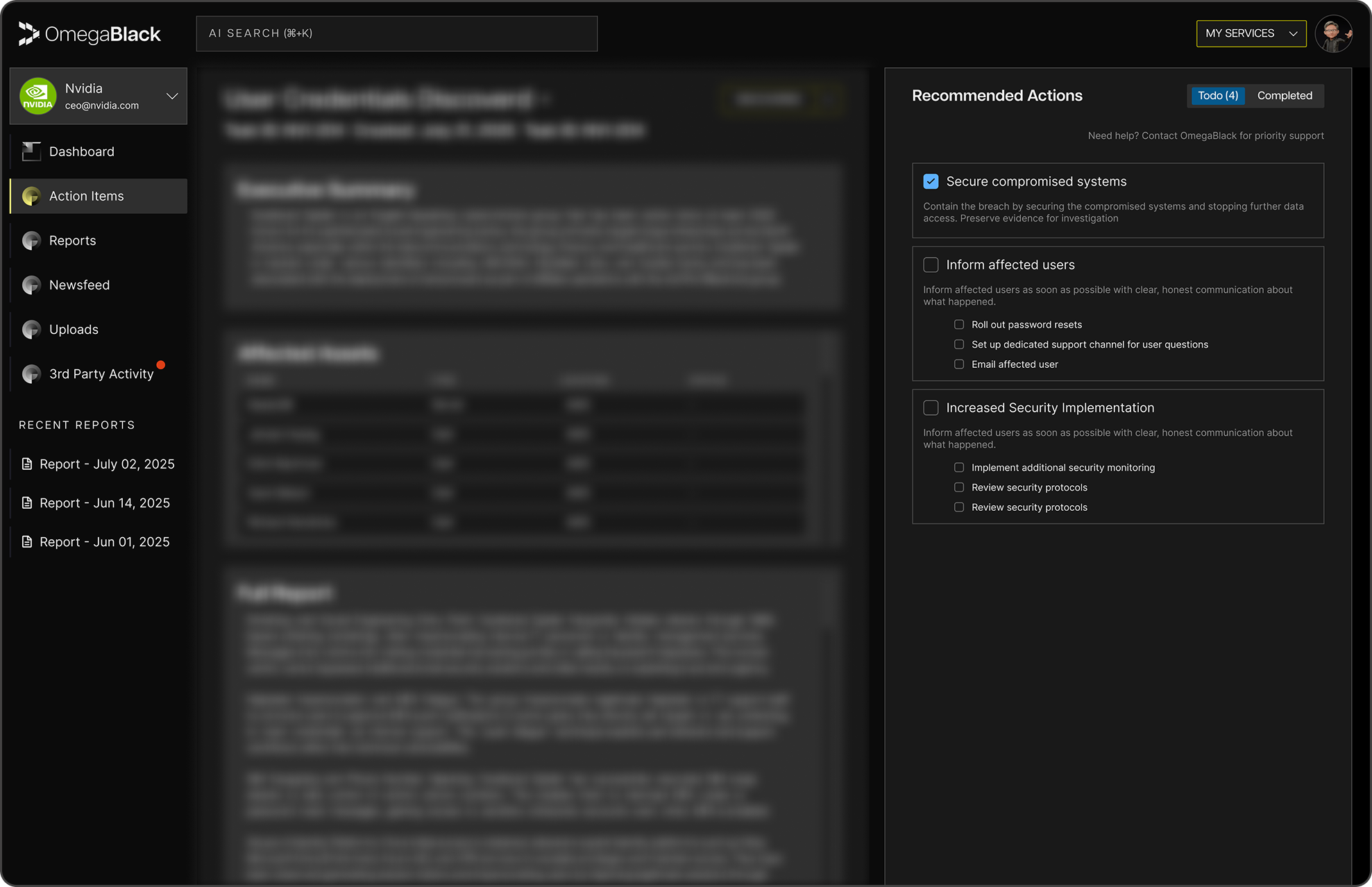The height and width of the screenshot is (887, 1372).
Task: Open the Newsfeed sidebar icon
Action: [31, 285]
